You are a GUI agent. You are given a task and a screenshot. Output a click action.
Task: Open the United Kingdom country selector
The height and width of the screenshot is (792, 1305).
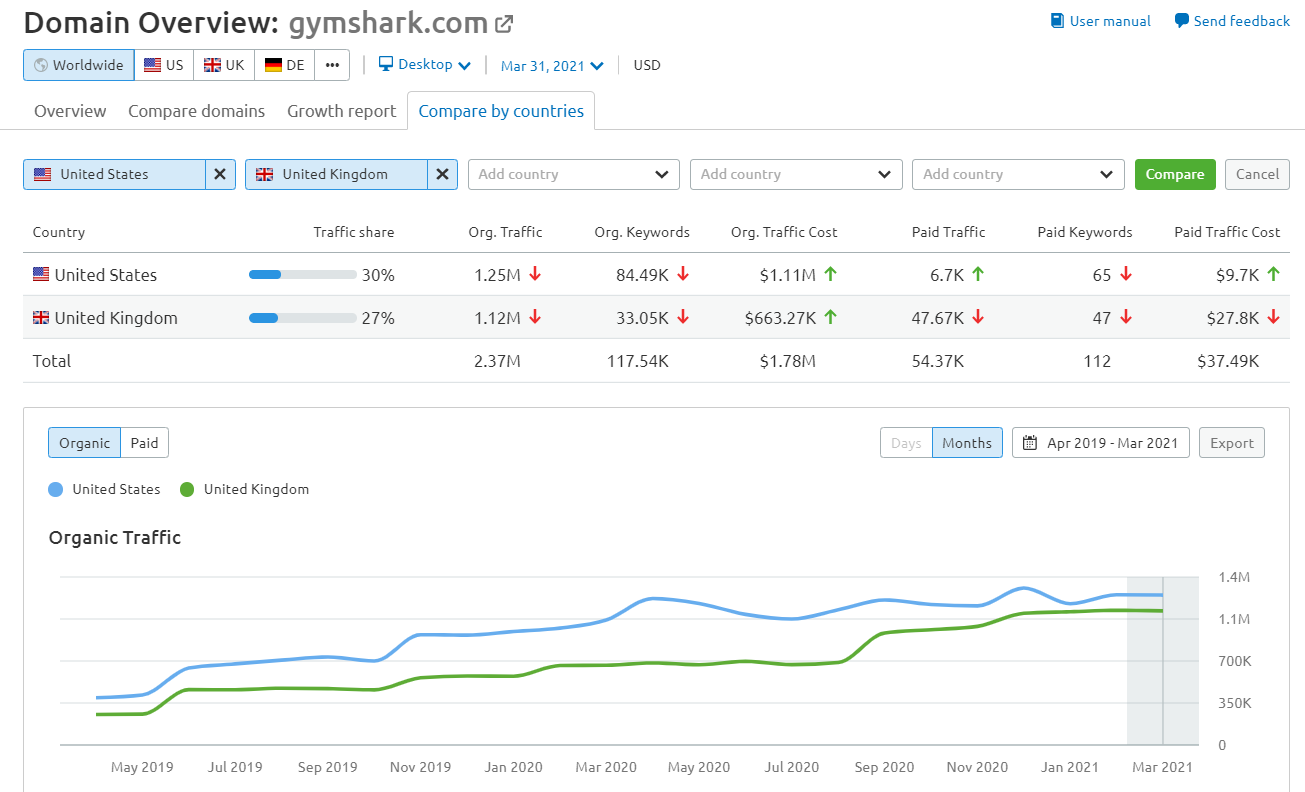(337, 174)
